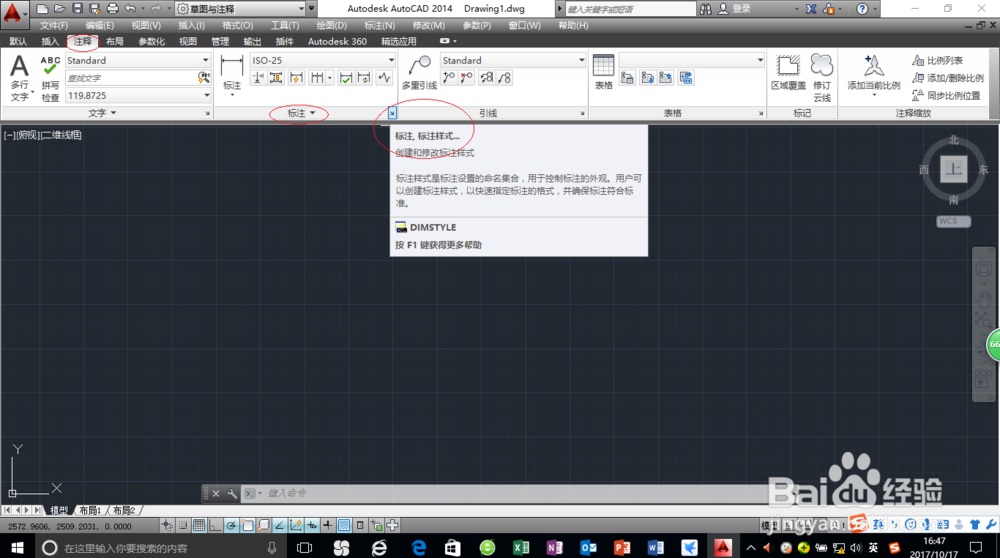Switch to the 布局1 layout tab

click(90, 510)
